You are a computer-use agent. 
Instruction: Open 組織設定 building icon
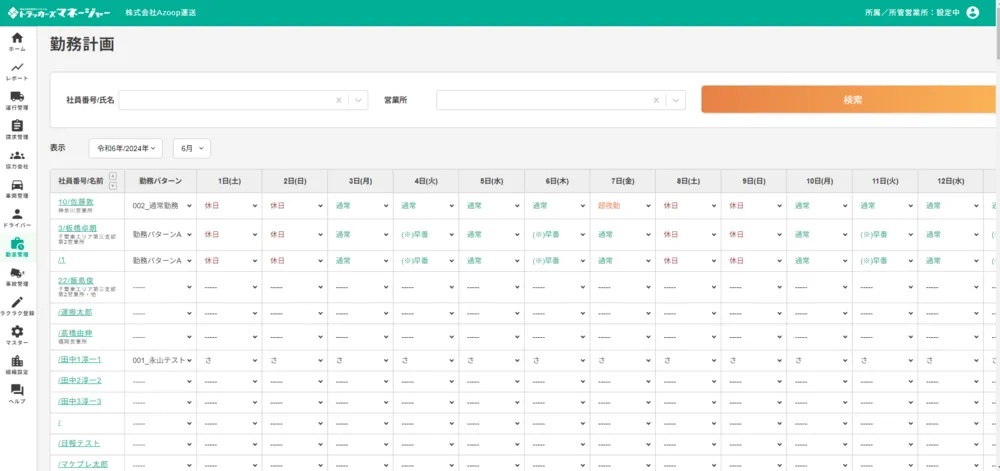pos(17,361)
